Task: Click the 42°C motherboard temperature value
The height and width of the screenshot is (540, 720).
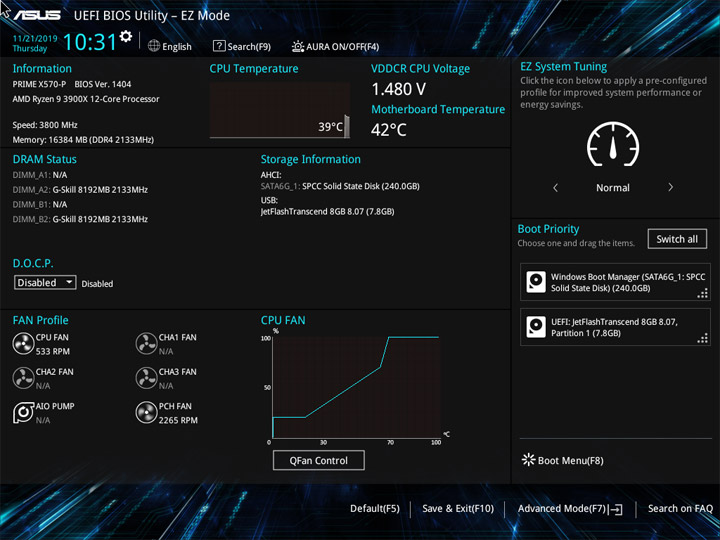Action: click(x=389, y=130)
